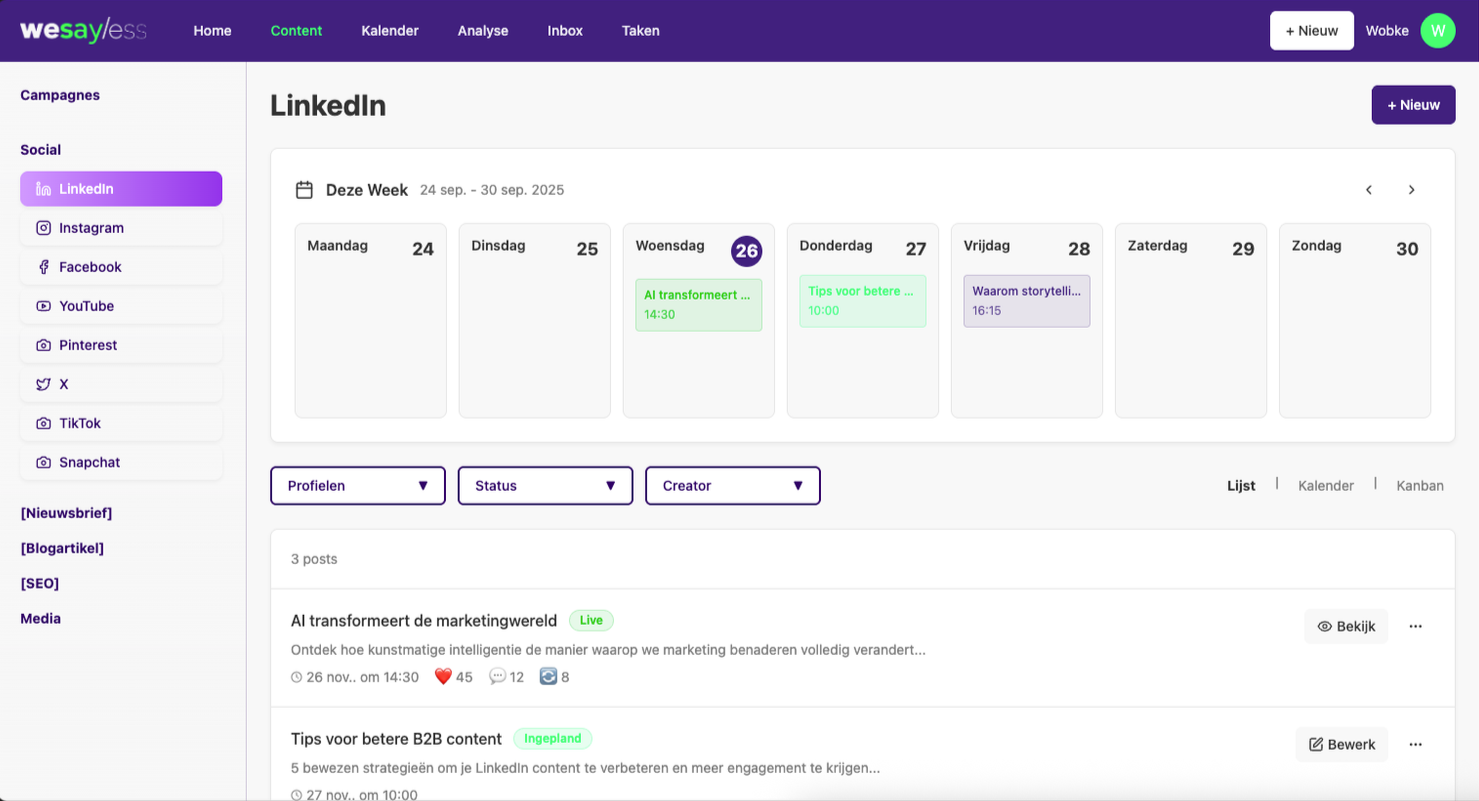Open the post title Tips voor betere B2B content

coord(396,739)
